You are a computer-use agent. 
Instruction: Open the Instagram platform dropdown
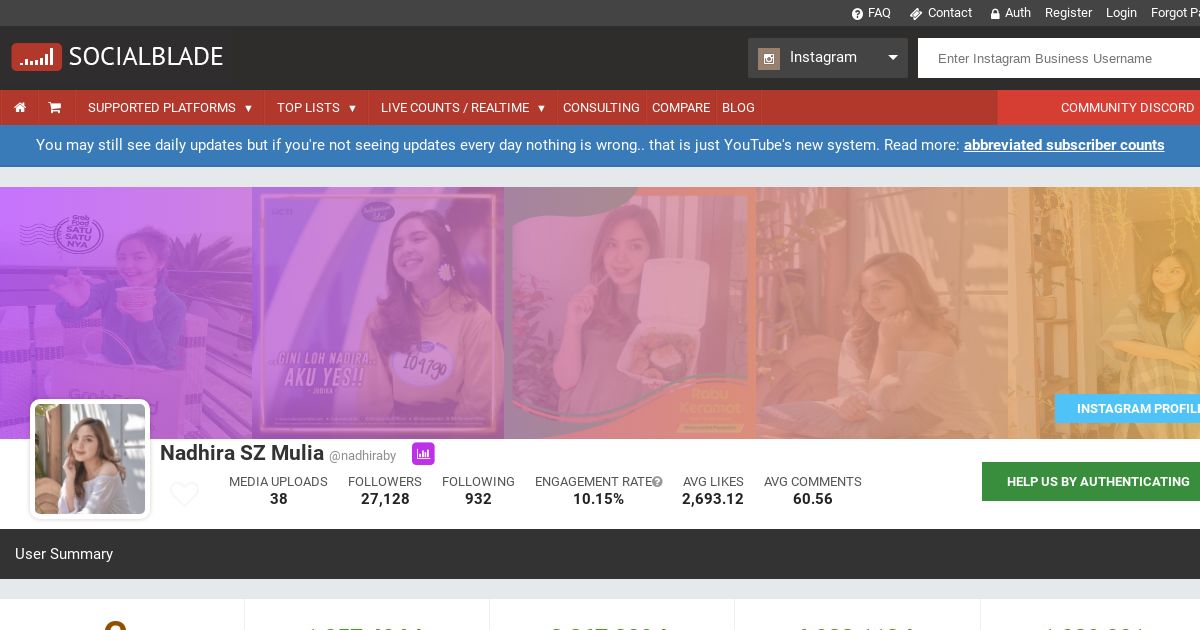click(x=828, y=58)
